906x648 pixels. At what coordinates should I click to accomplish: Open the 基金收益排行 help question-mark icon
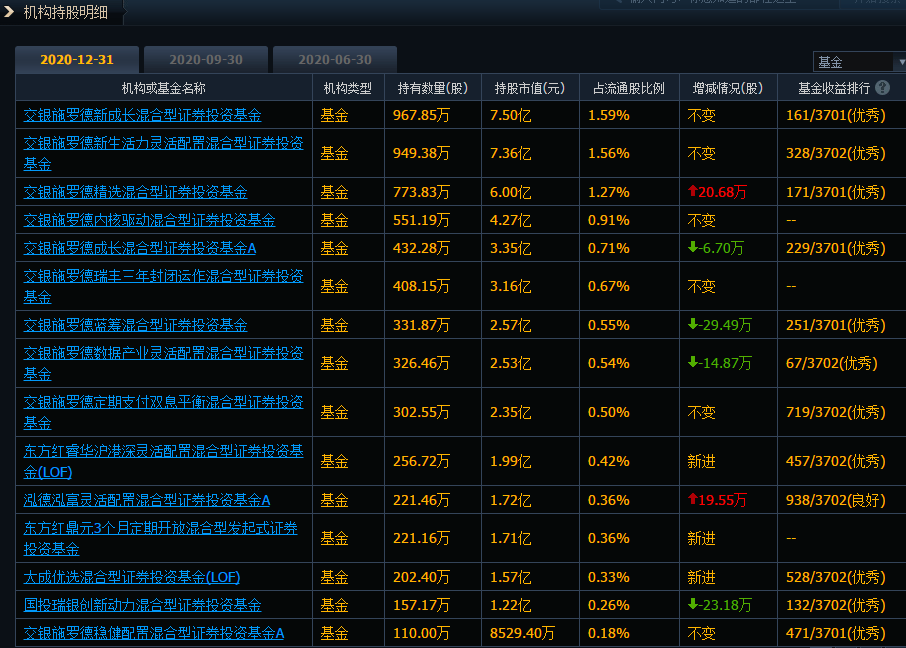tap(882, 88)
